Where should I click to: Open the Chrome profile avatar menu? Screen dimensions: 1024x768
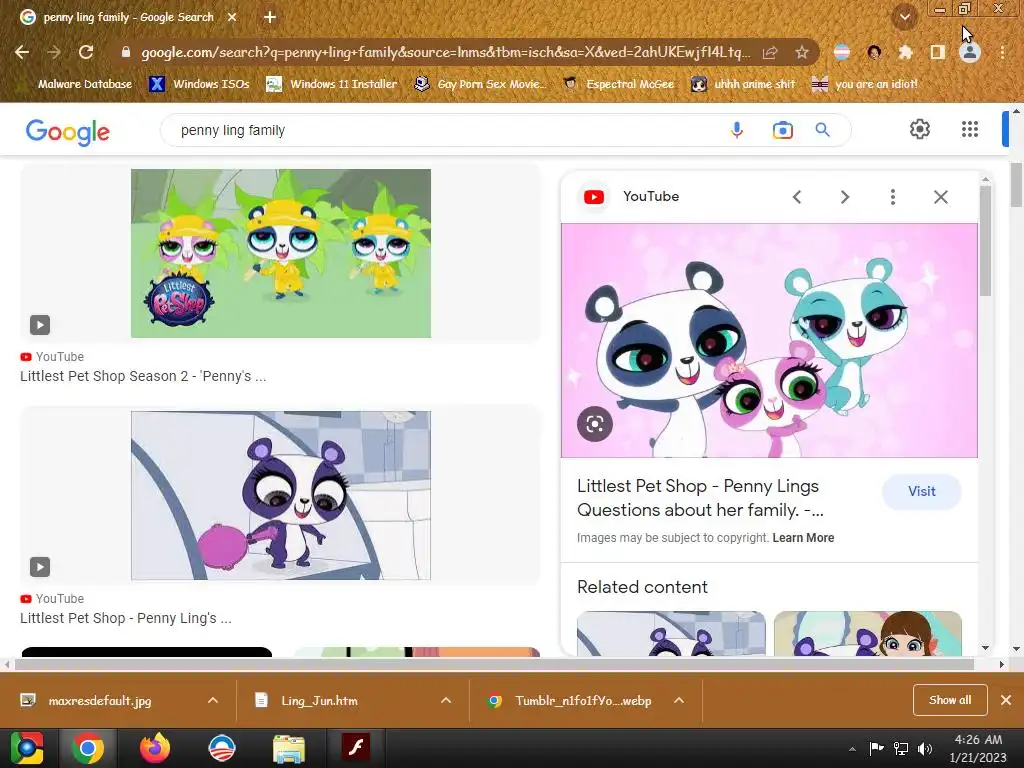970,52
